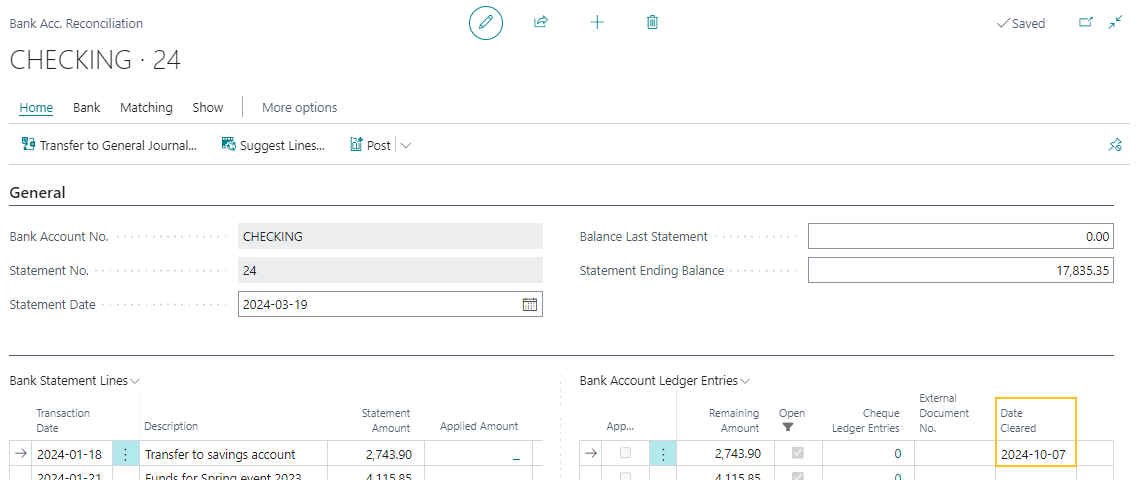1139x480 pixels.
Task: Switch to the Matching tab
Action: point(146,107)
